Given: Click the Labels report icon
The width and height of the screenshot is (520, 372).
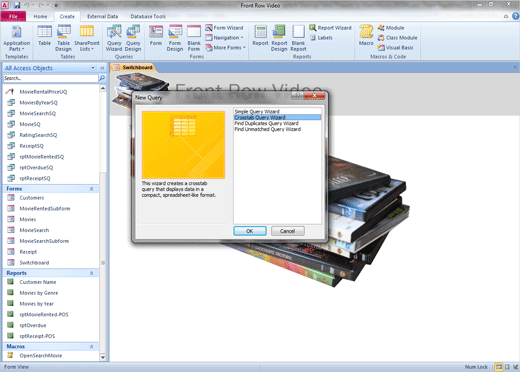Looking at the screenshot, I should pos(321,38).
